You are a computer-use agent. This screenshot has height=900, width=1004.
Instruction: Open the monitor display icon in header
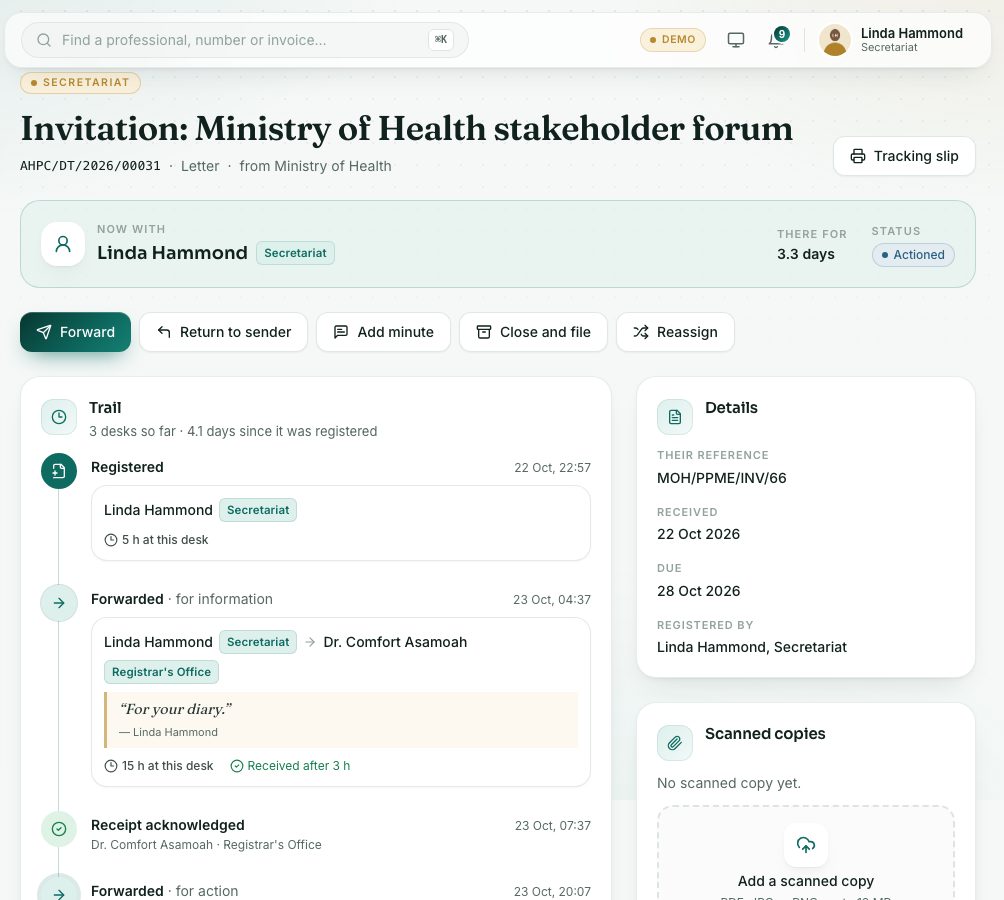pyautogui.click(x=736, y=40)
